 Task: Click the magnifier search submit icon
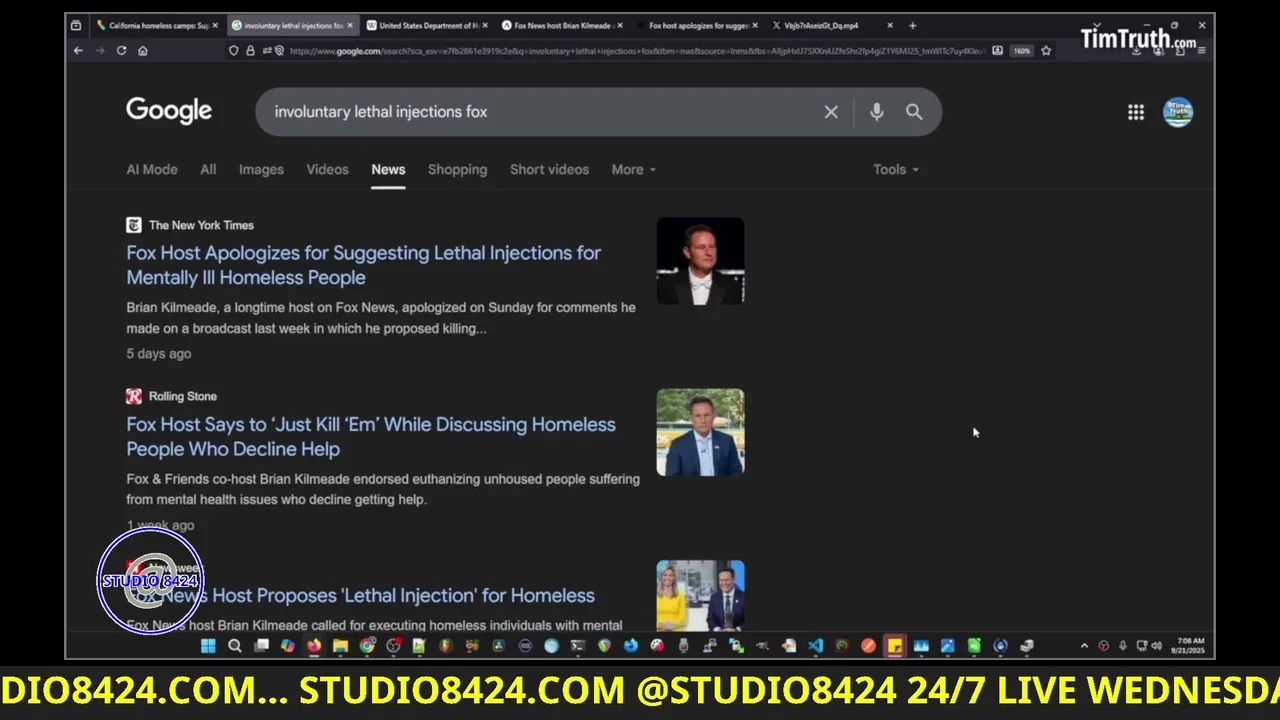click(x=914, y=112)
